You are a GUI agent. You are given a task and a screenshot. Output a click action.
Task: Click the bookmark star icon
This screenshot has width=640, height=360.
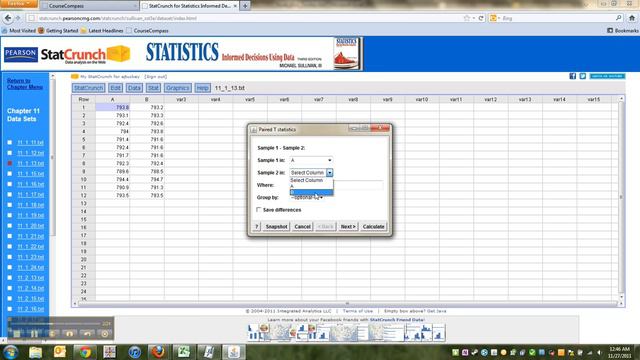click(467, 18)
